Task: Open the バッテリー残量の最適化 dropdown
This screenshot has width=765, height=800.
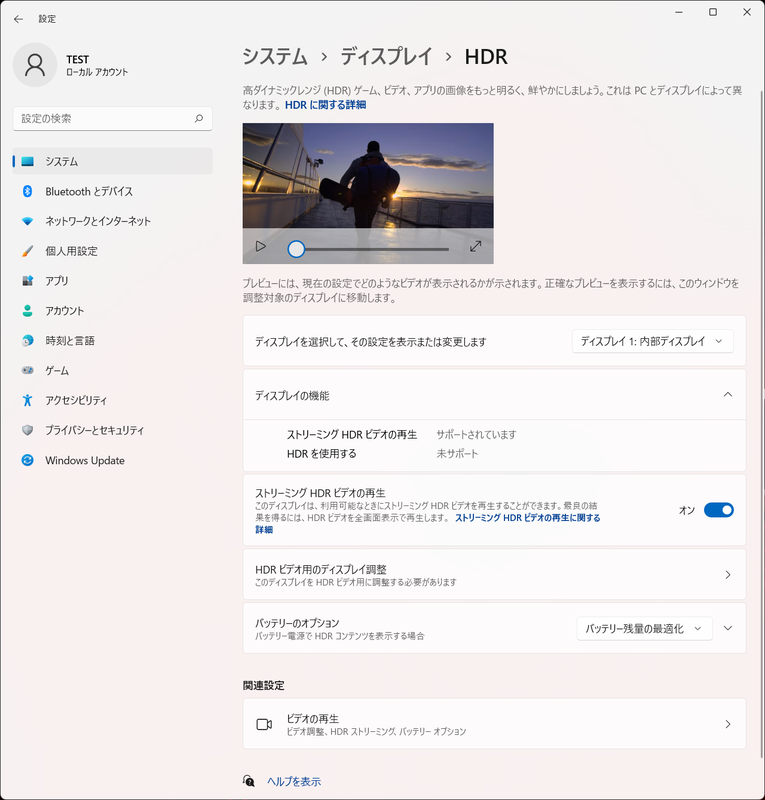Action: (644, 629)
